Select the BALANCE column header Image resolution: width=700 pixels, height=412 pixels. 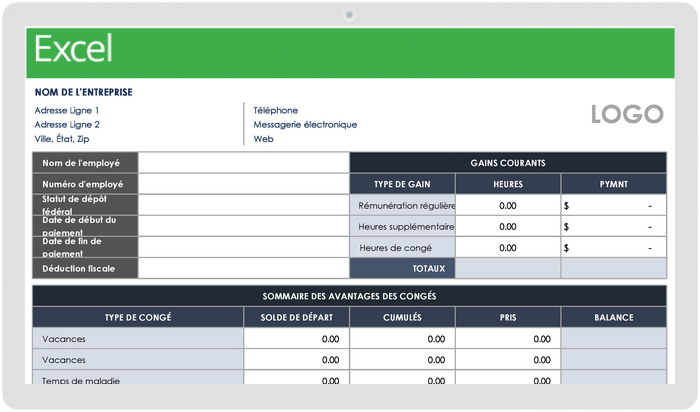pyautogui.click(x=614, y=317)
